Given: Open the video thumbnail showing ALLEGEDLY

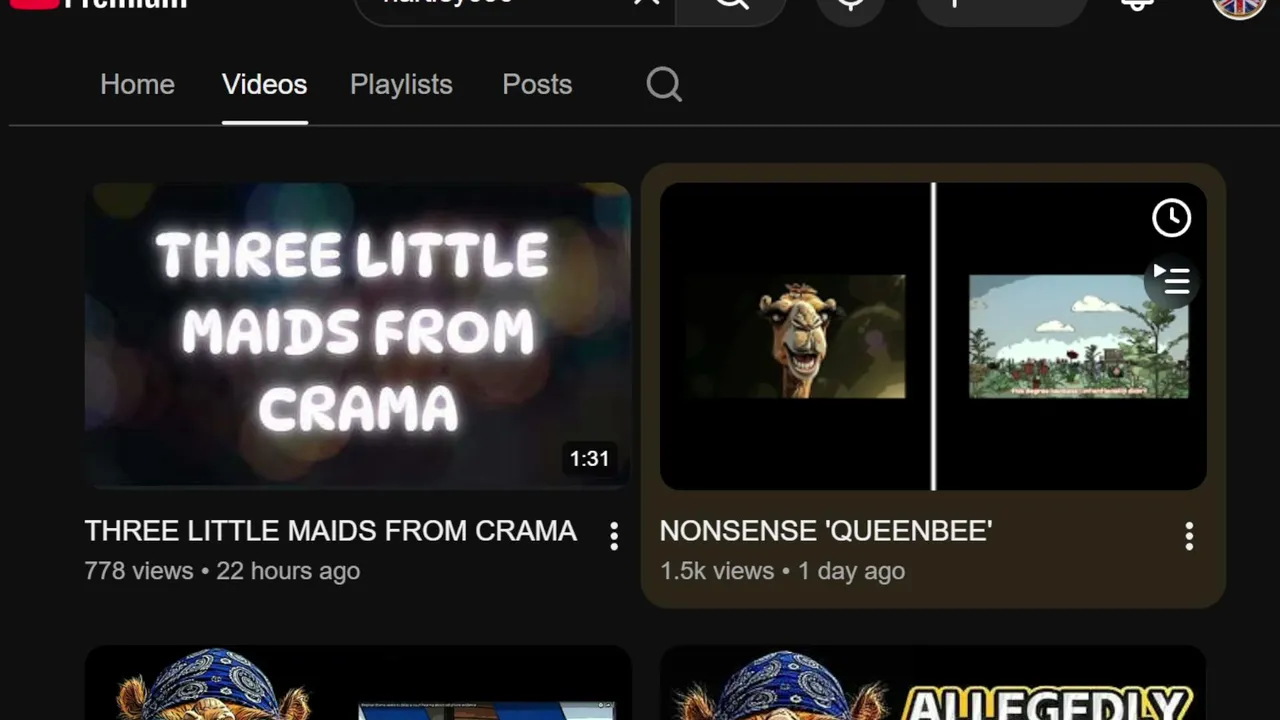Looking at the screenshot, I should [933, 683].
